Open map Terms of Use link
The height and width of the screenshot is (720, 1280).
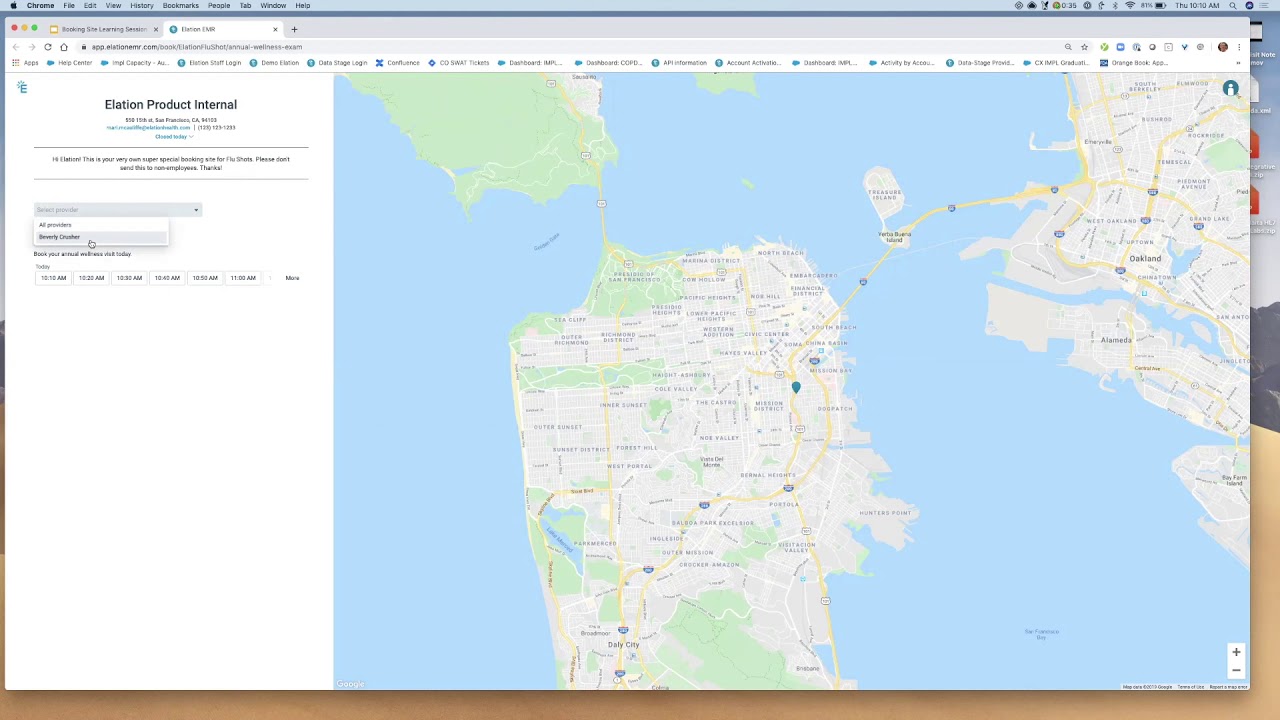[x=1191, y=687]
